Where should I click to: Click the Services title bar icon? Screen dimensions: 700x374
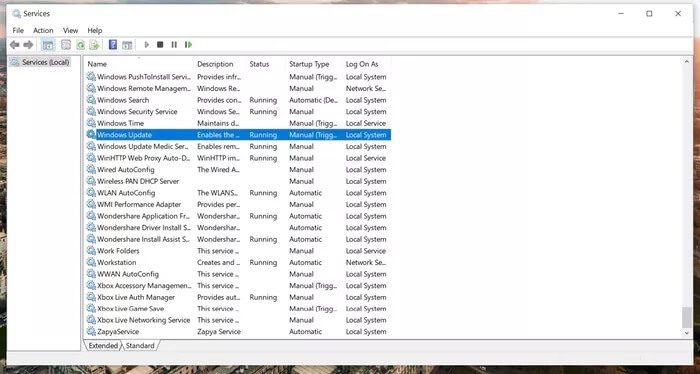(x=17, y=13)
